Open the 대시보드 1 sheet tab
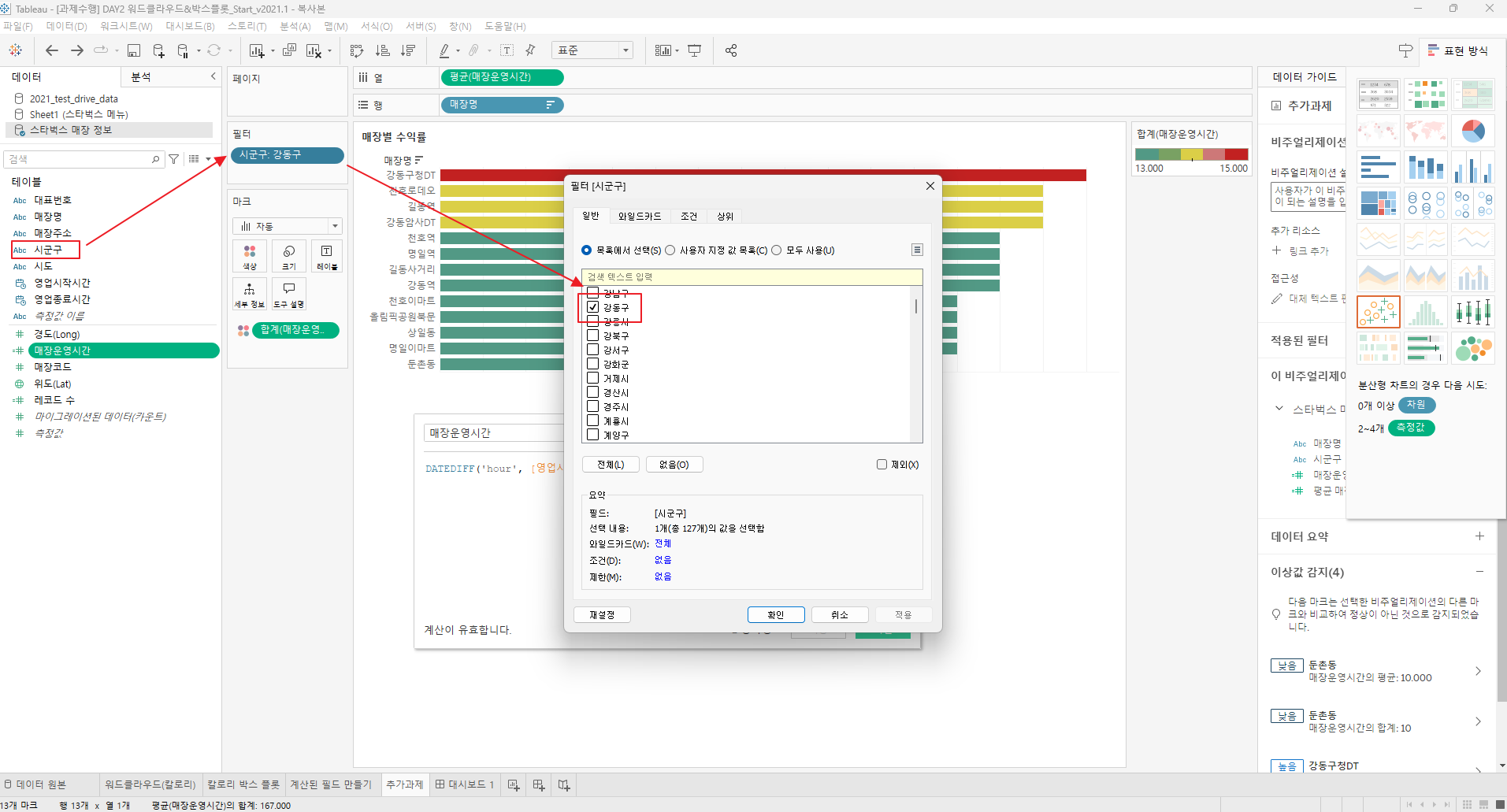This screenshot has height=812, width=1507. click(465, 784)
